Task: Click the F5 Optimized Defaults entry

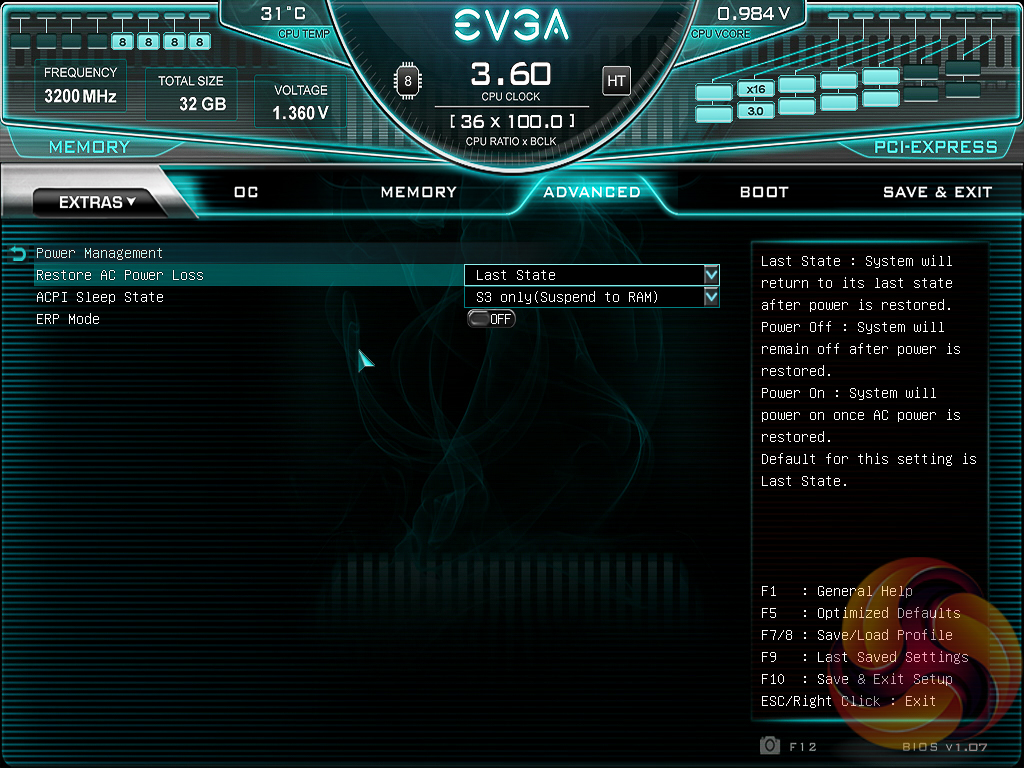Action: [861, 613]
